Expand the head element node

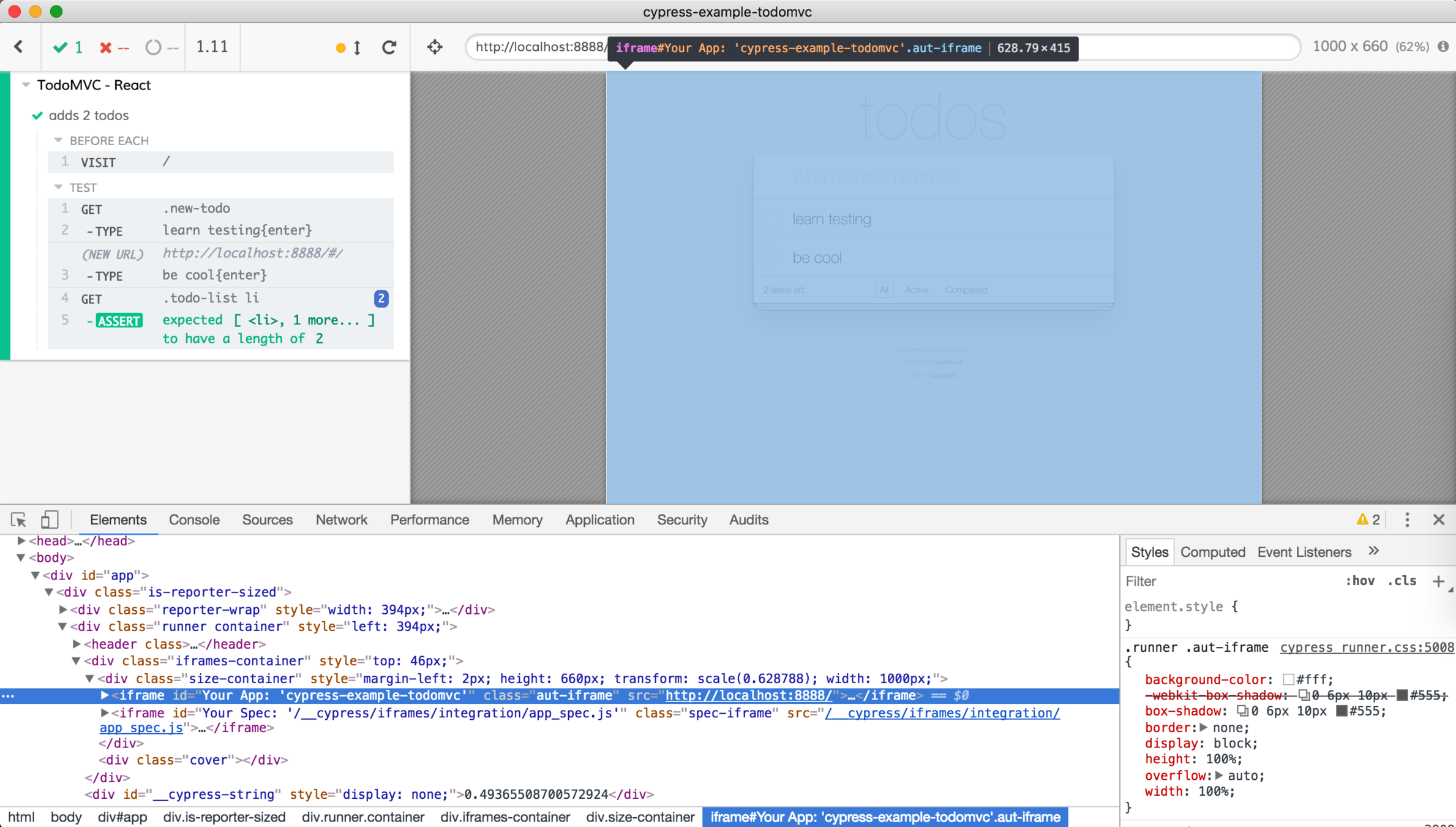tap(21, 541)
